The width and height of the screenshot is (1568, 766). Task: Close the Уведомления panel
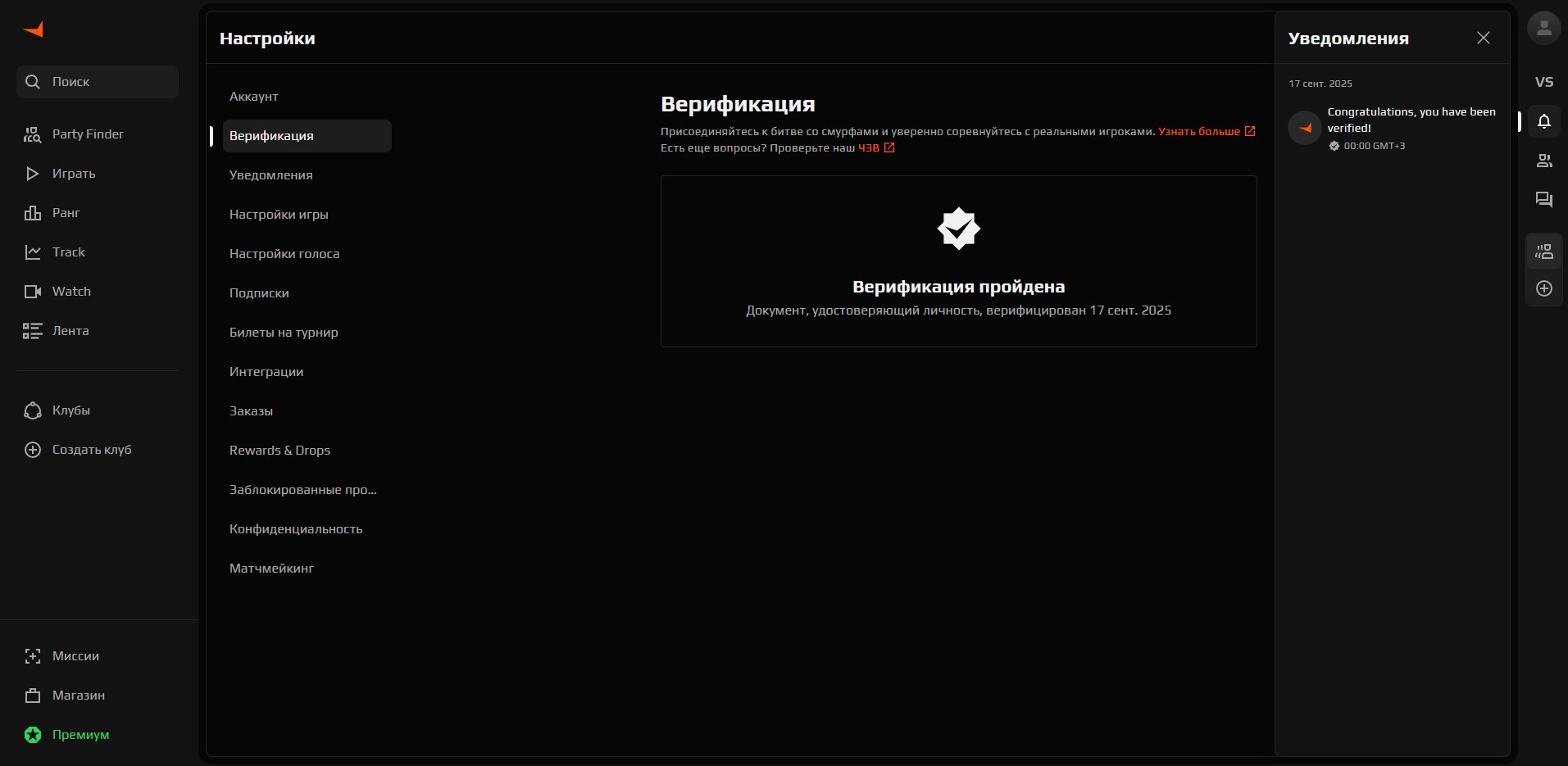1483,38
